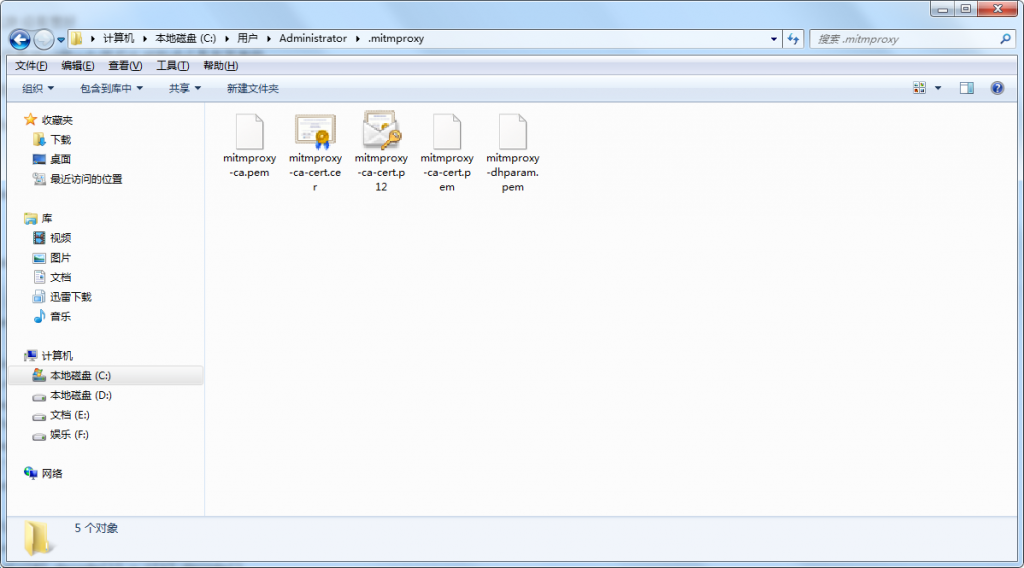
Task: Select 本地磁盘 (C:) in the sidebar
Action: pyautogui.click(x=105, y=375)
